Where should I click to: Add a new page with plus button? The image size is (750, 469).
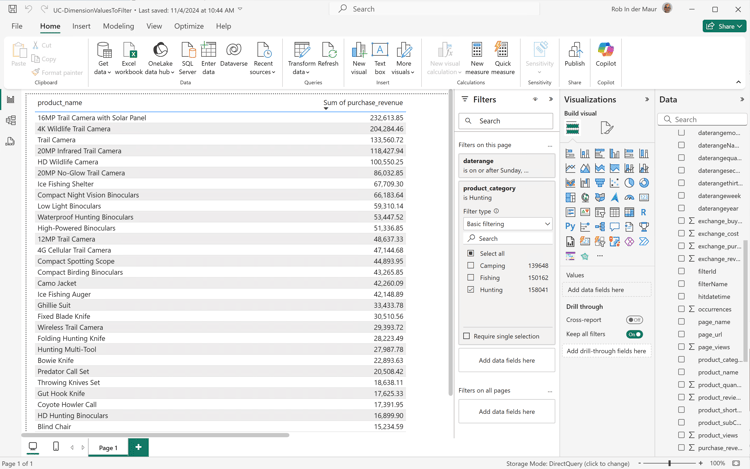pyautogui.click(x=138, y=448)
